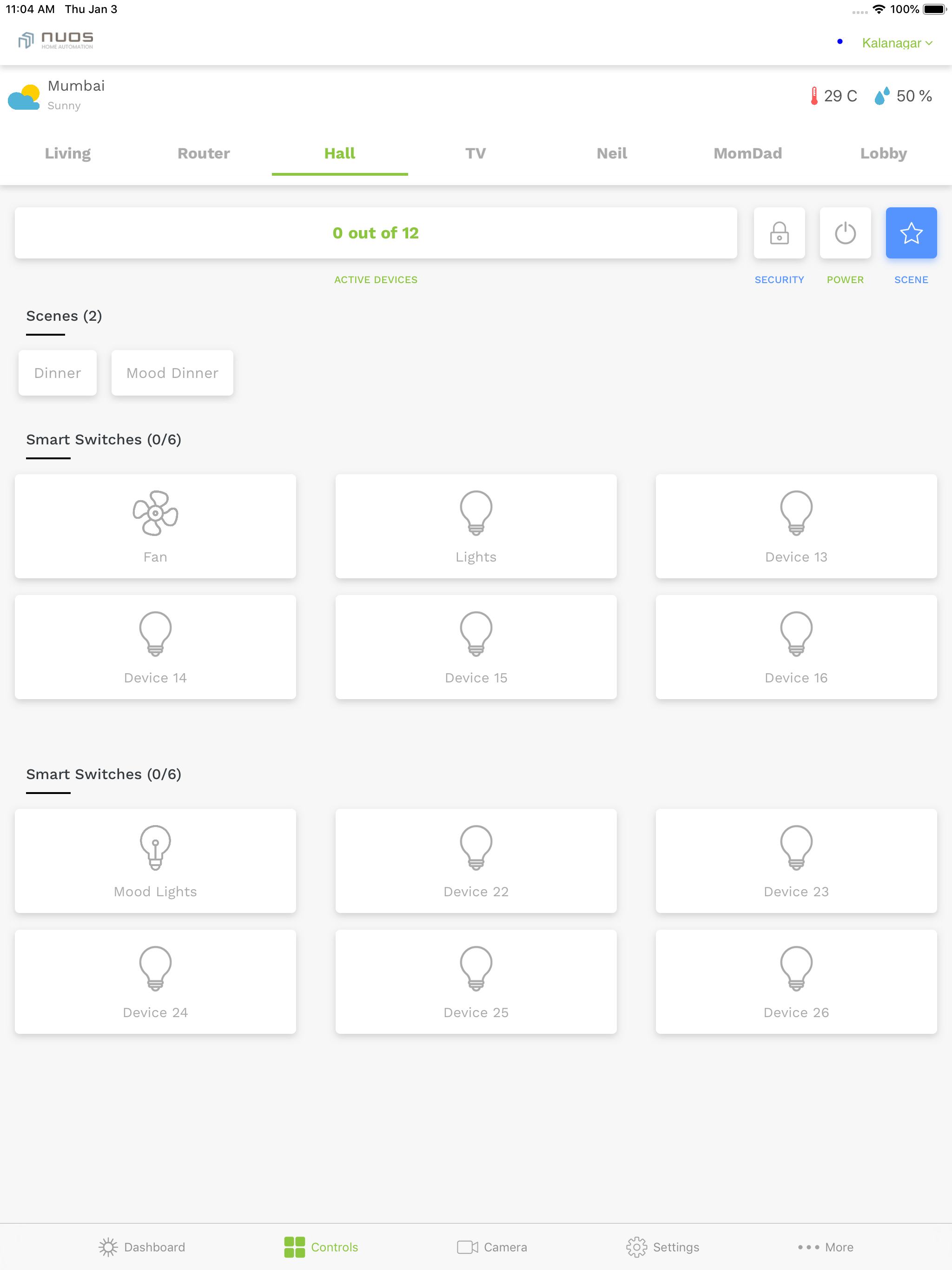Image resolution: width=952 pixels, height=1270 pixels.
Task: Select the Hall tab
Action: pyautogui.click(x=340, y=153)
